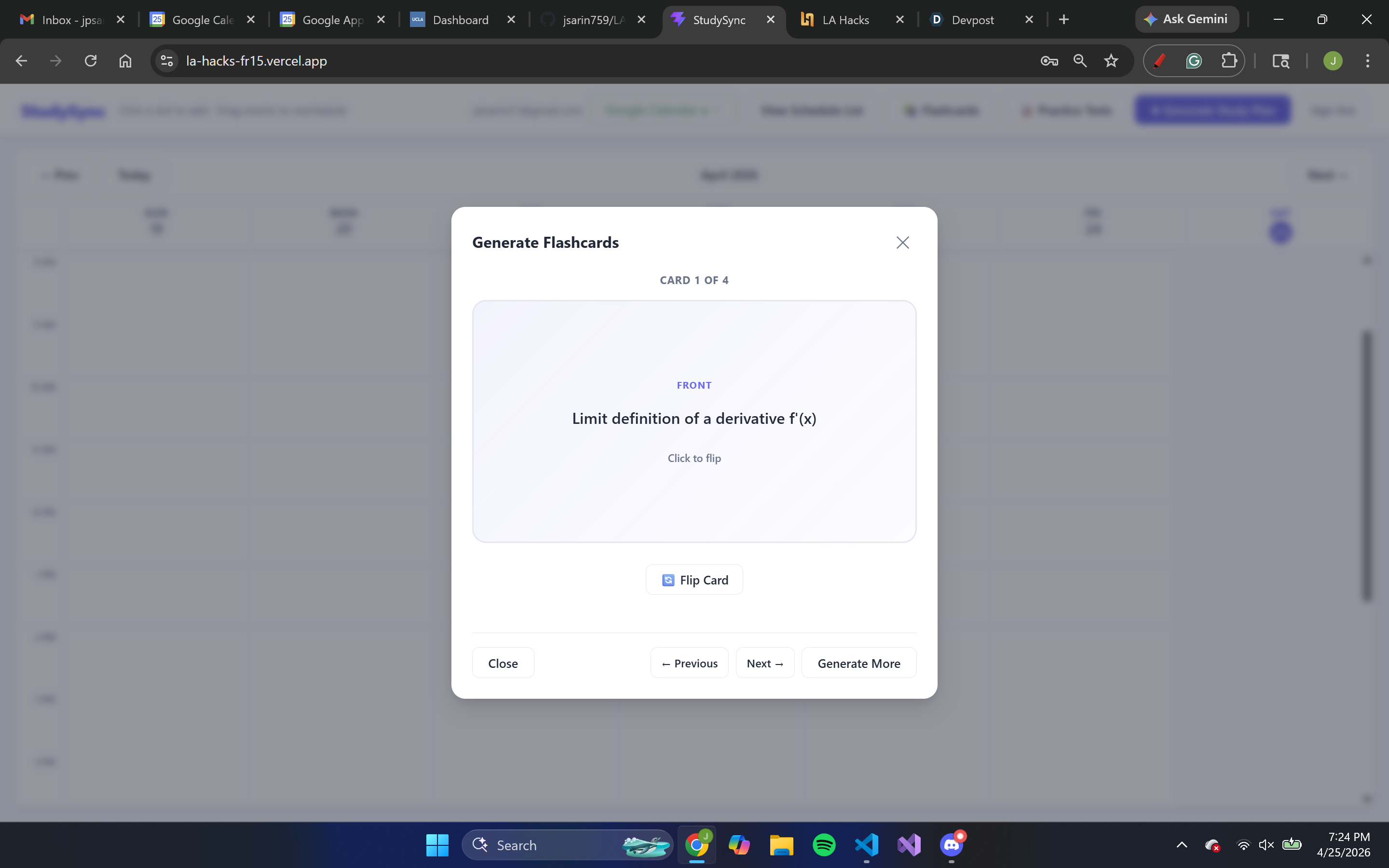Click the Flip Card button
Image resolution: width=1389 pixels, height=868 pixels.
(x=694, y=580)
